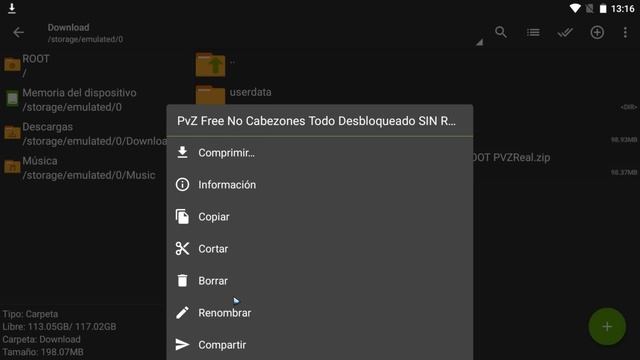This screenshot has height=360, width=640.
Task: Open the ROOT folder icon in sidebar
Action: click(x=12, y=64)
